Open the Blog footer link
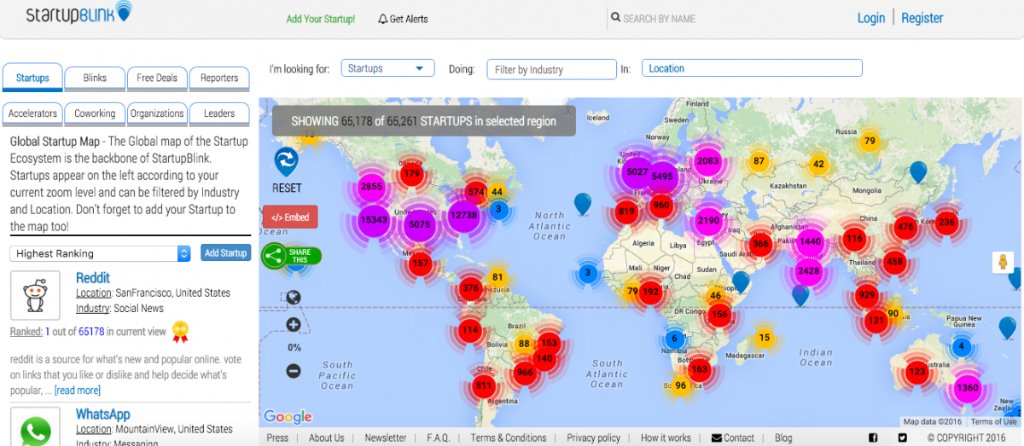The width and height of the screenshot is (1024, 446). coord(783,438)
